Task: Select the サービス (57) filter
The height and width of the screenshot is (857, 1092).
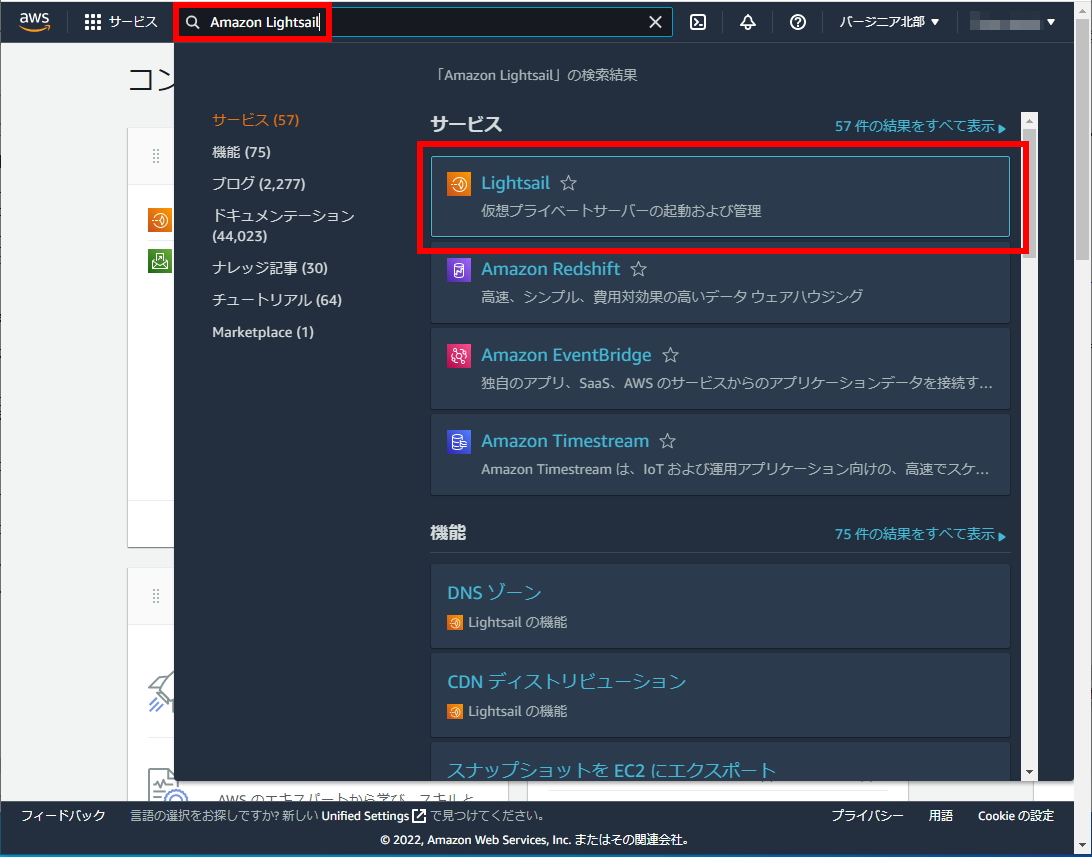Action: click(256, 120)
